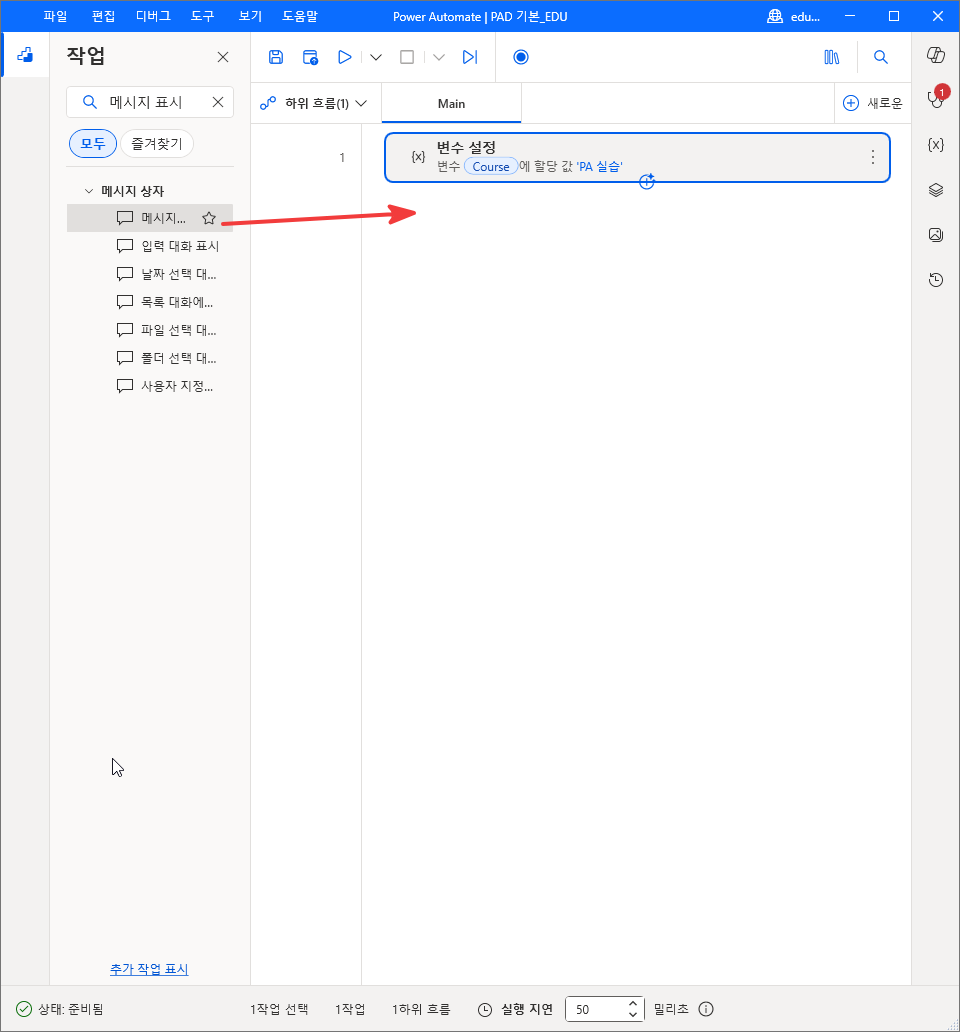
Task: Open the 디버그 menu
Action: pos(153,16)
